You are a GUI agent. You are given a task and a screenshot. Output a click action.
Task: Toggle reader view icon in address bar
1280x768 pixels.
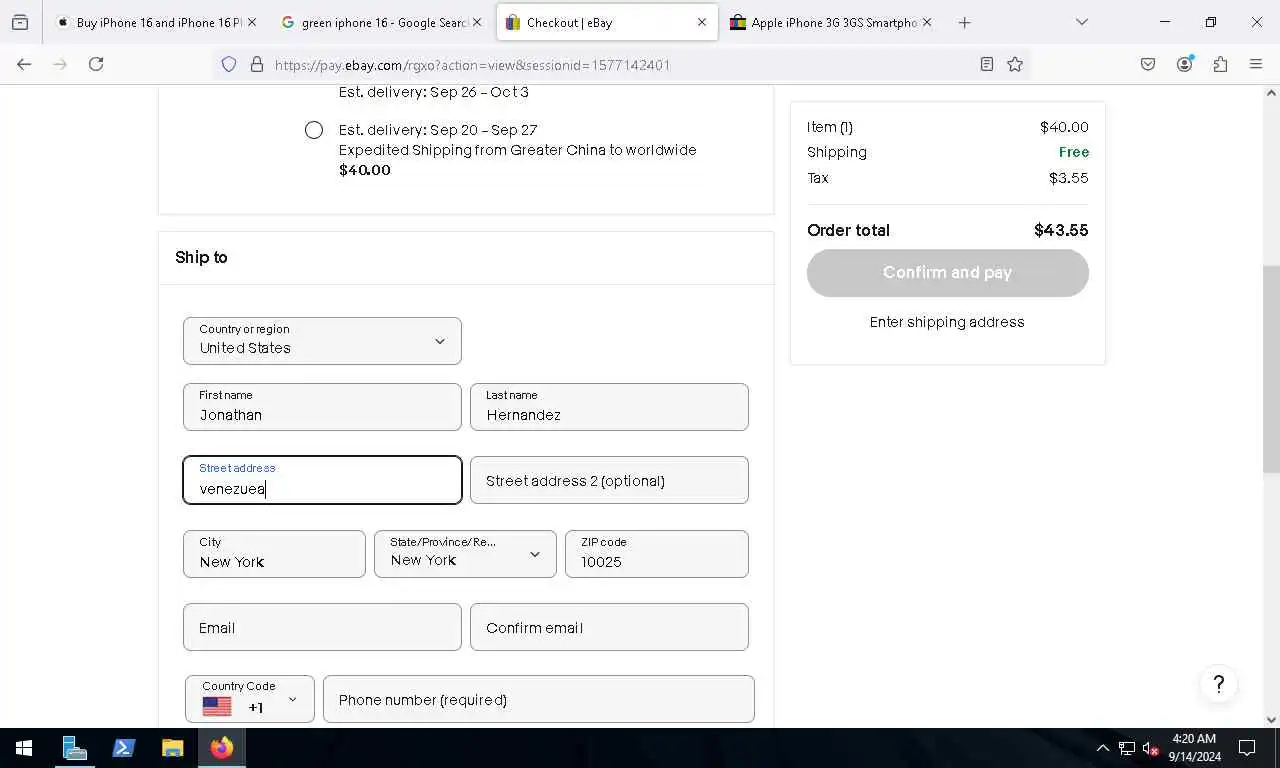pyautogui.click(x=986, y=64)
